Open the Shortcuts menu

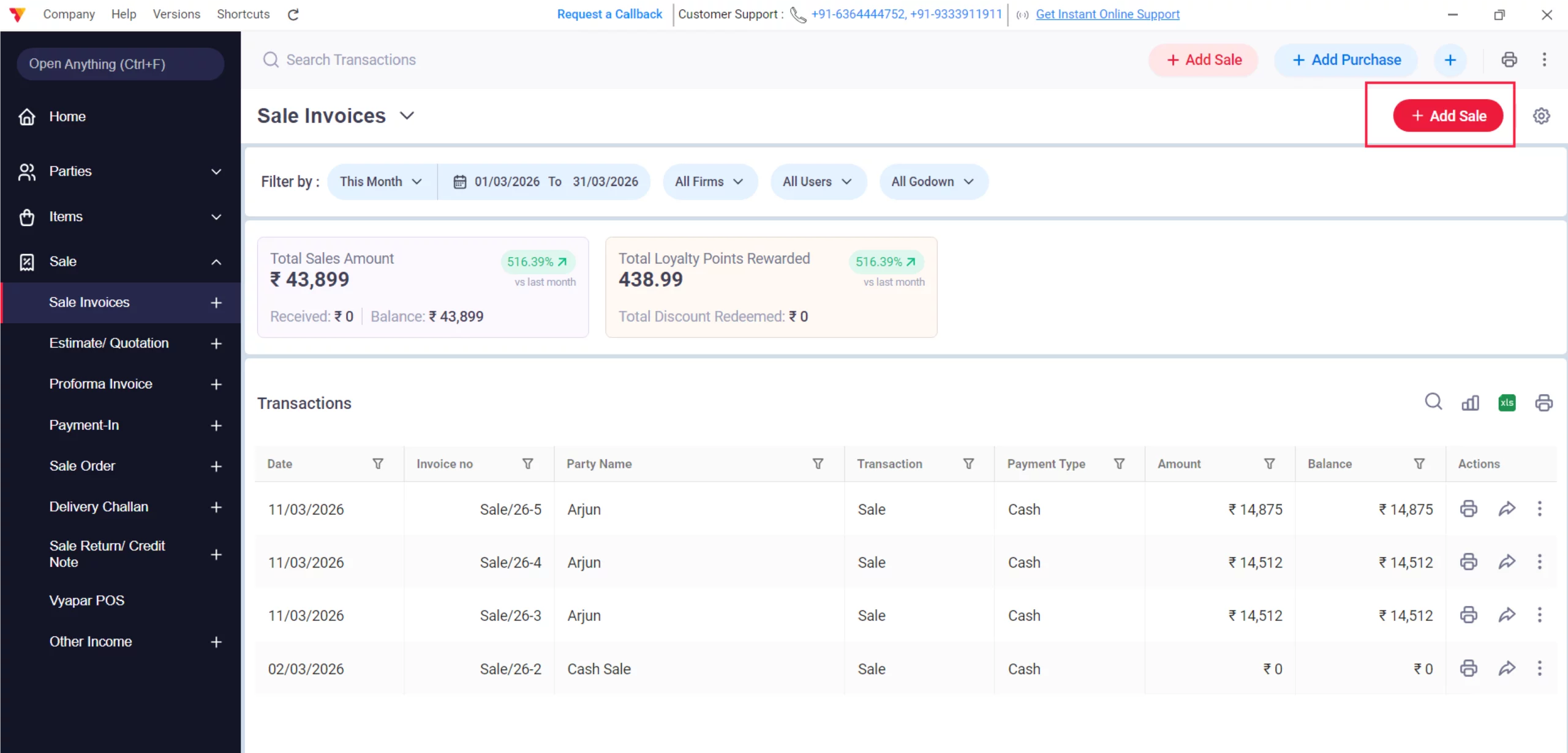click(x=243, y=14)
